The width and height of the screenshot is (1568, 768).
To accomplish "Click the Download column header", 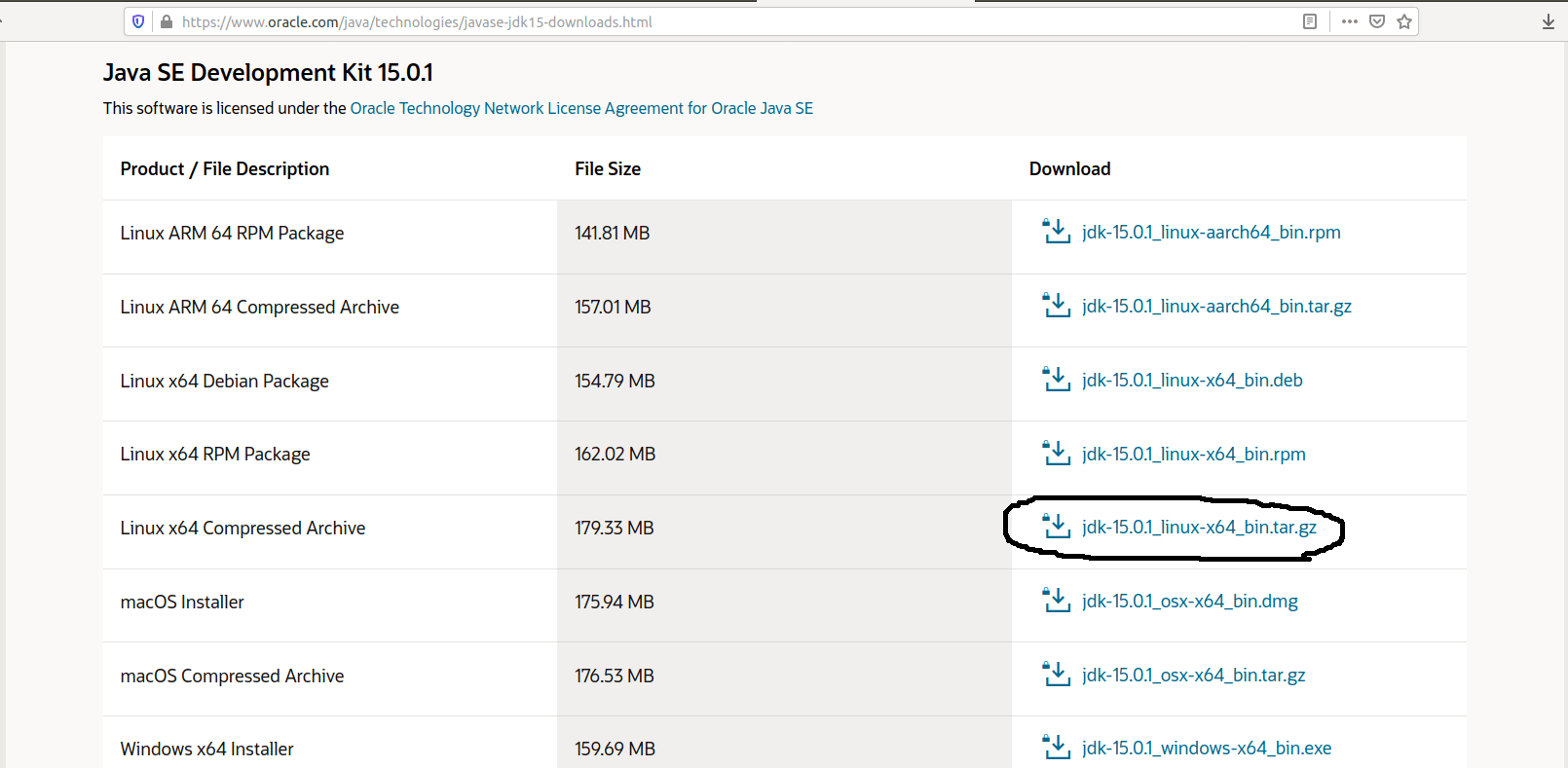I will [x=1069, y=168].
